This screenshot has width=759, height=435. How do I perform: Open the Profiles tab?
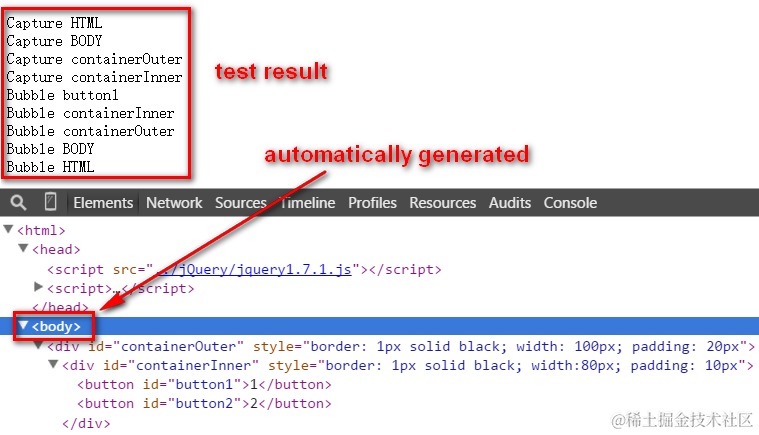(372, 203)
